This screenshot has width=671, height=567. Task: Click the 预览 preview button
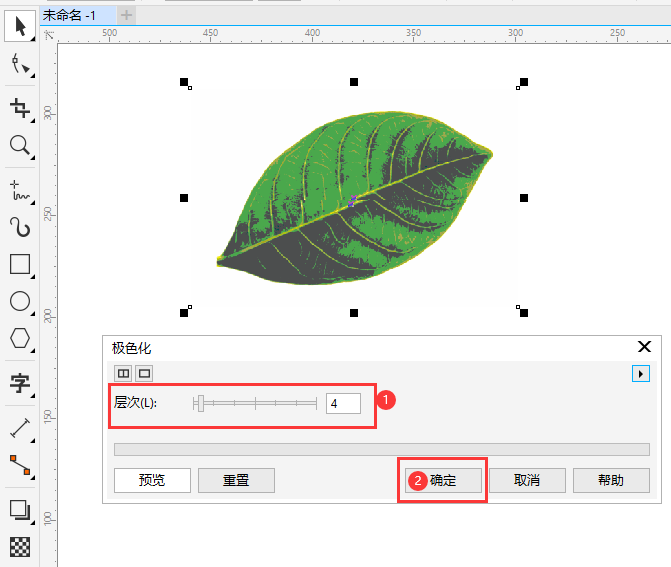[152, 480]
